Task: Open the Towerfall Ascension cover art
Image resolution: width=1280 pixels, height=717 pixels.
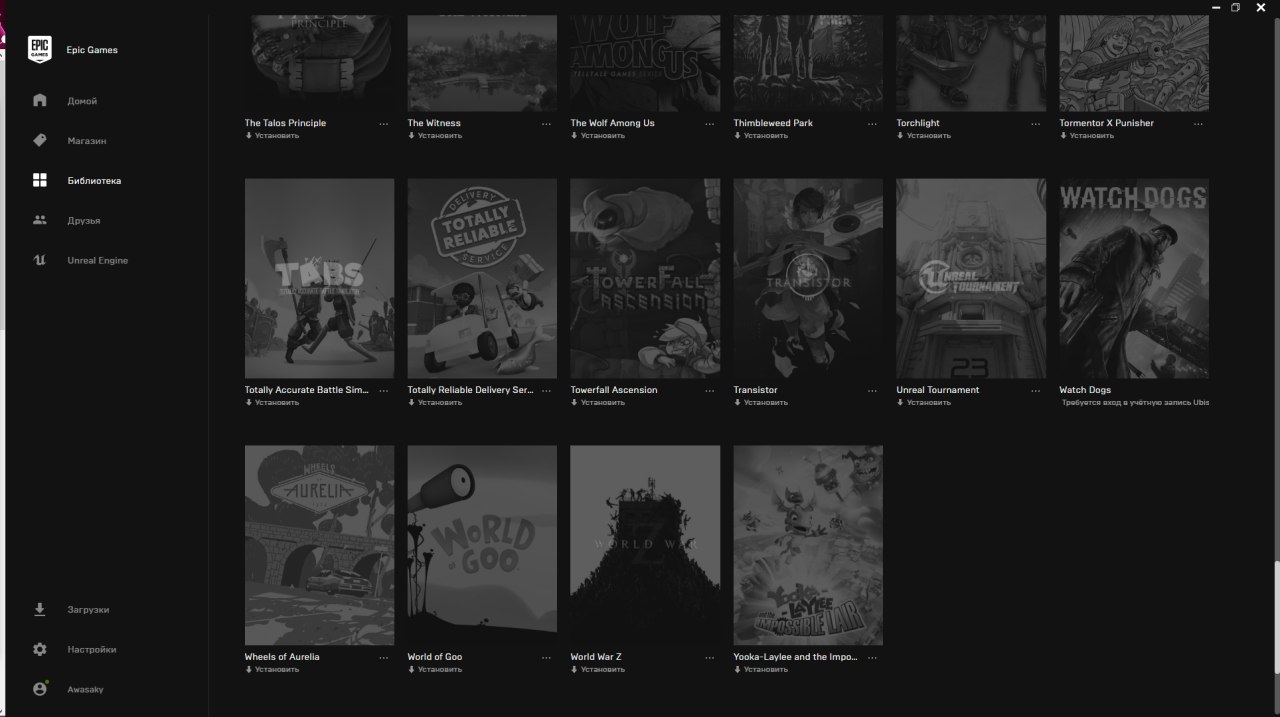Action: coord(645,279)
